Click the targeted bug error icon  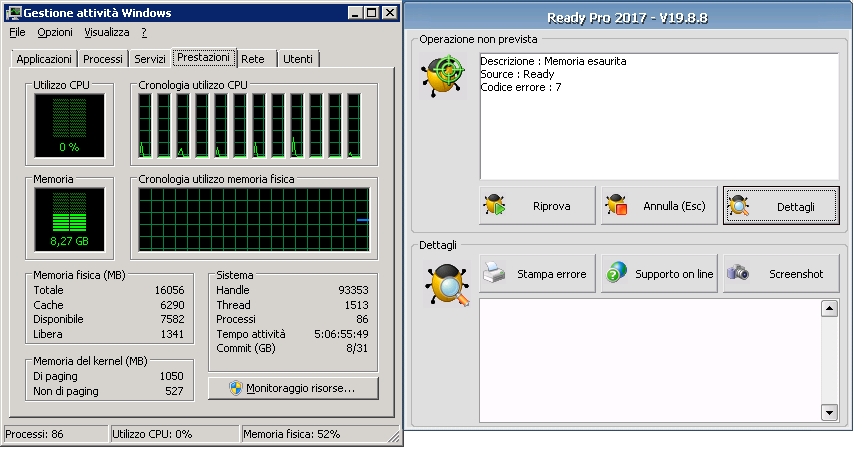click(443, 76)
